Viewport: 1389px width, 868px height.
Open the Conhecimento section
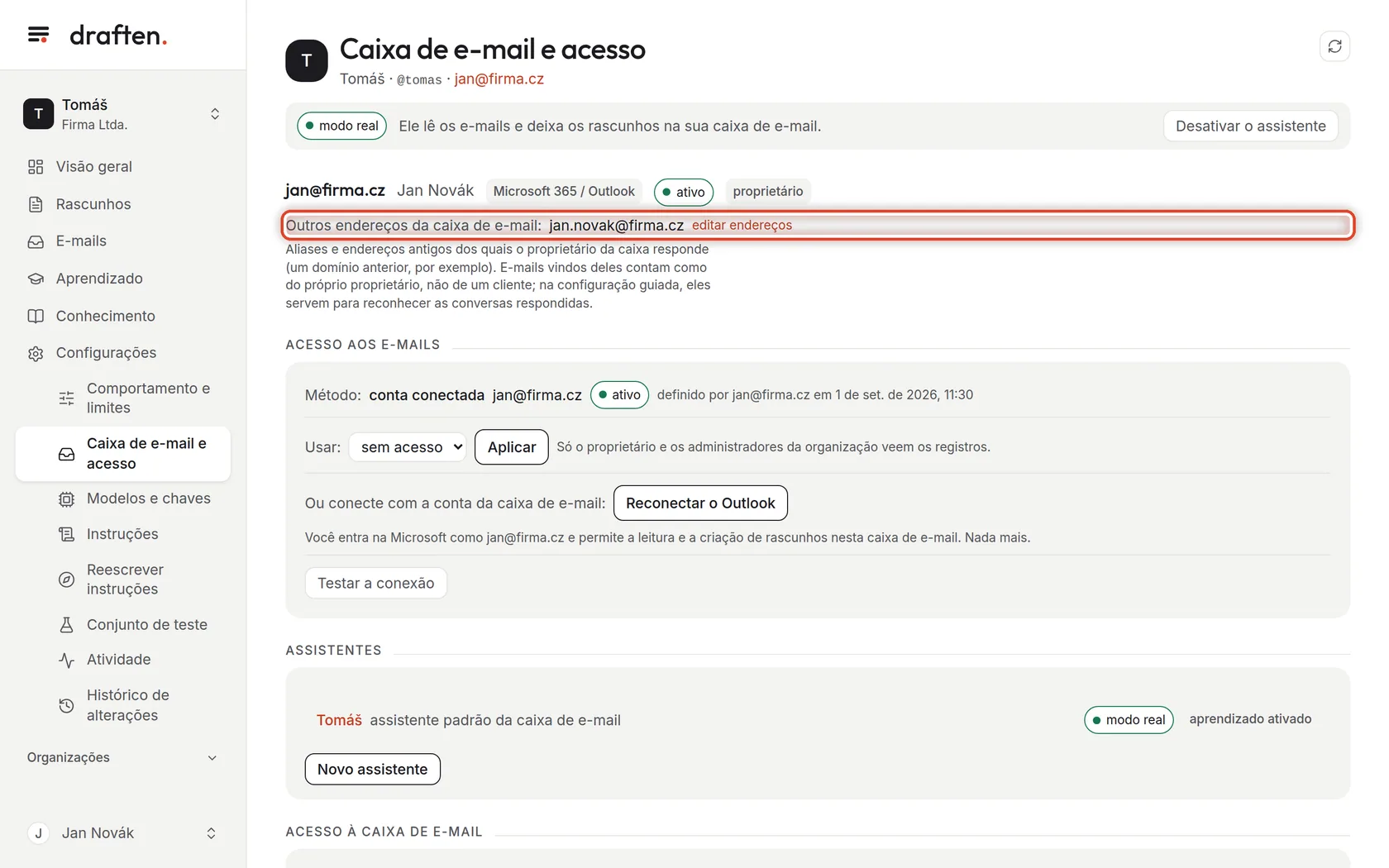(x=106, y=316)
